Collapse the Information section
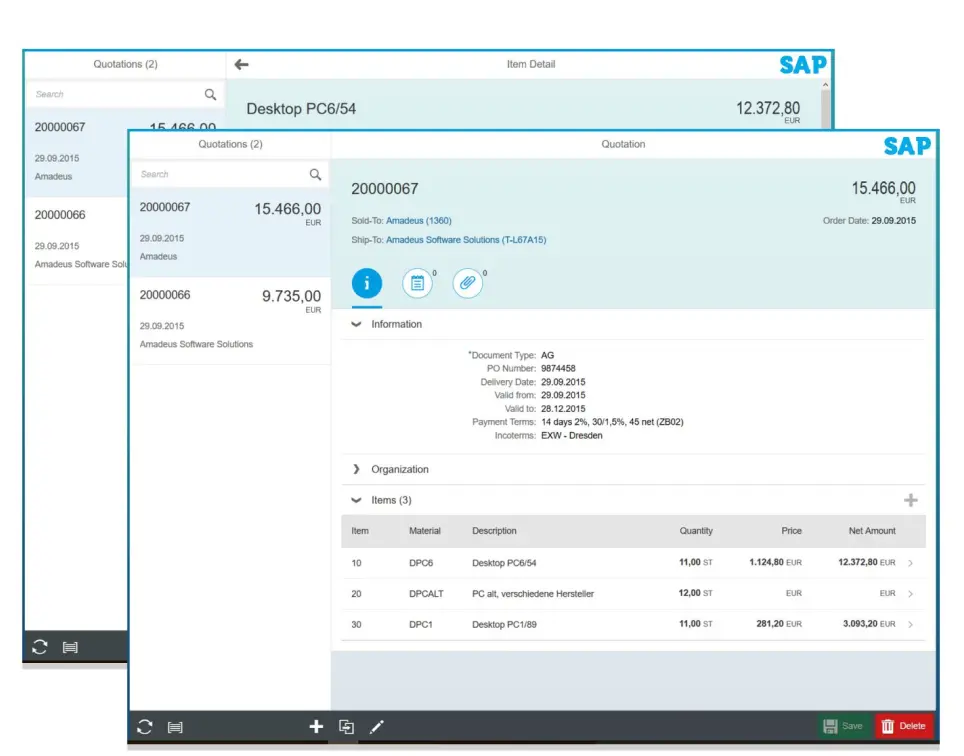Screen dimensions: 964x756 pyautogui.click(x=356, y=325)
